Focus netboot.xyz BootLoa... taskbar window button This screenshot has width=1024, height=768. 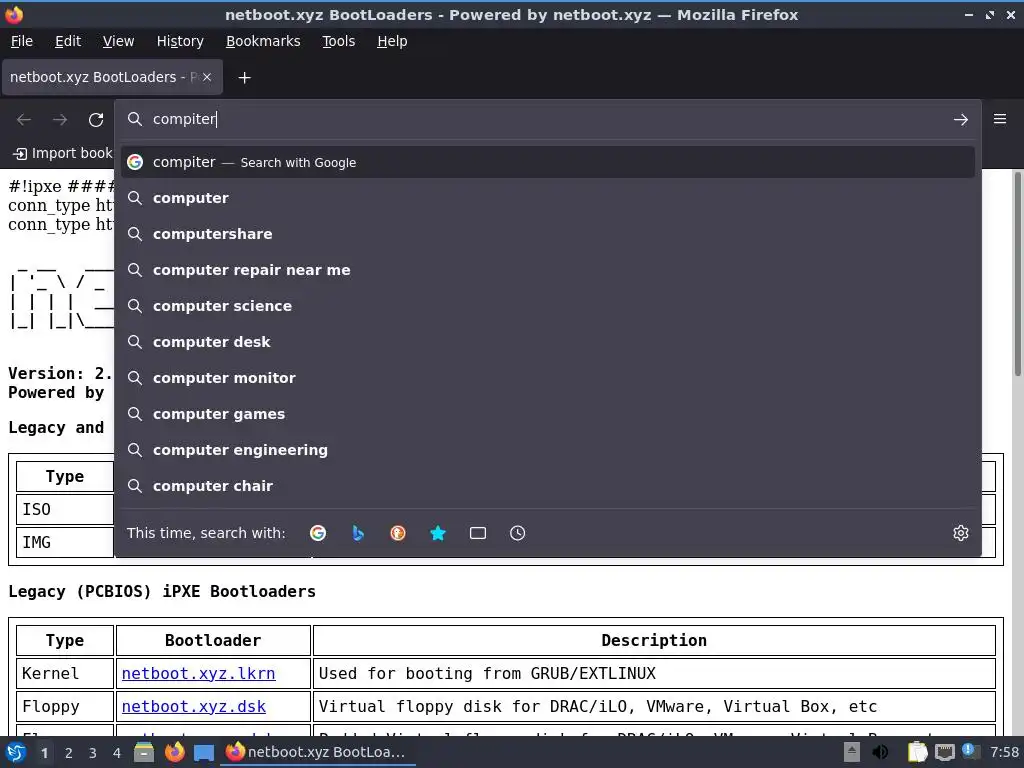317,752
